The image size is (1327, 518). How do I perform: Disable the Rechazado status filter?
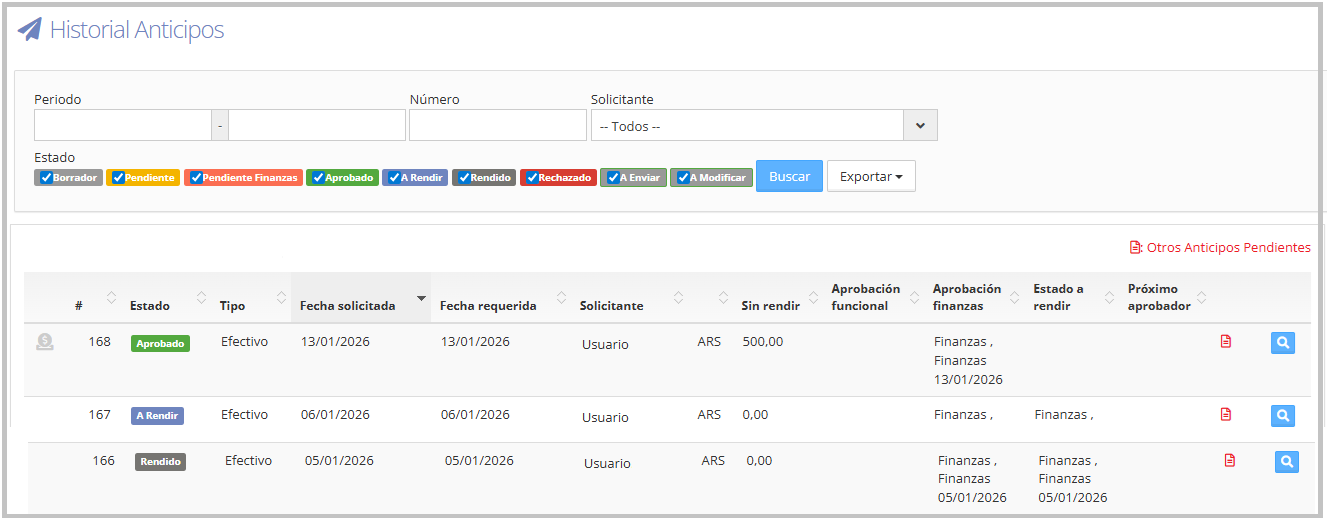click(x=531, y=178)
